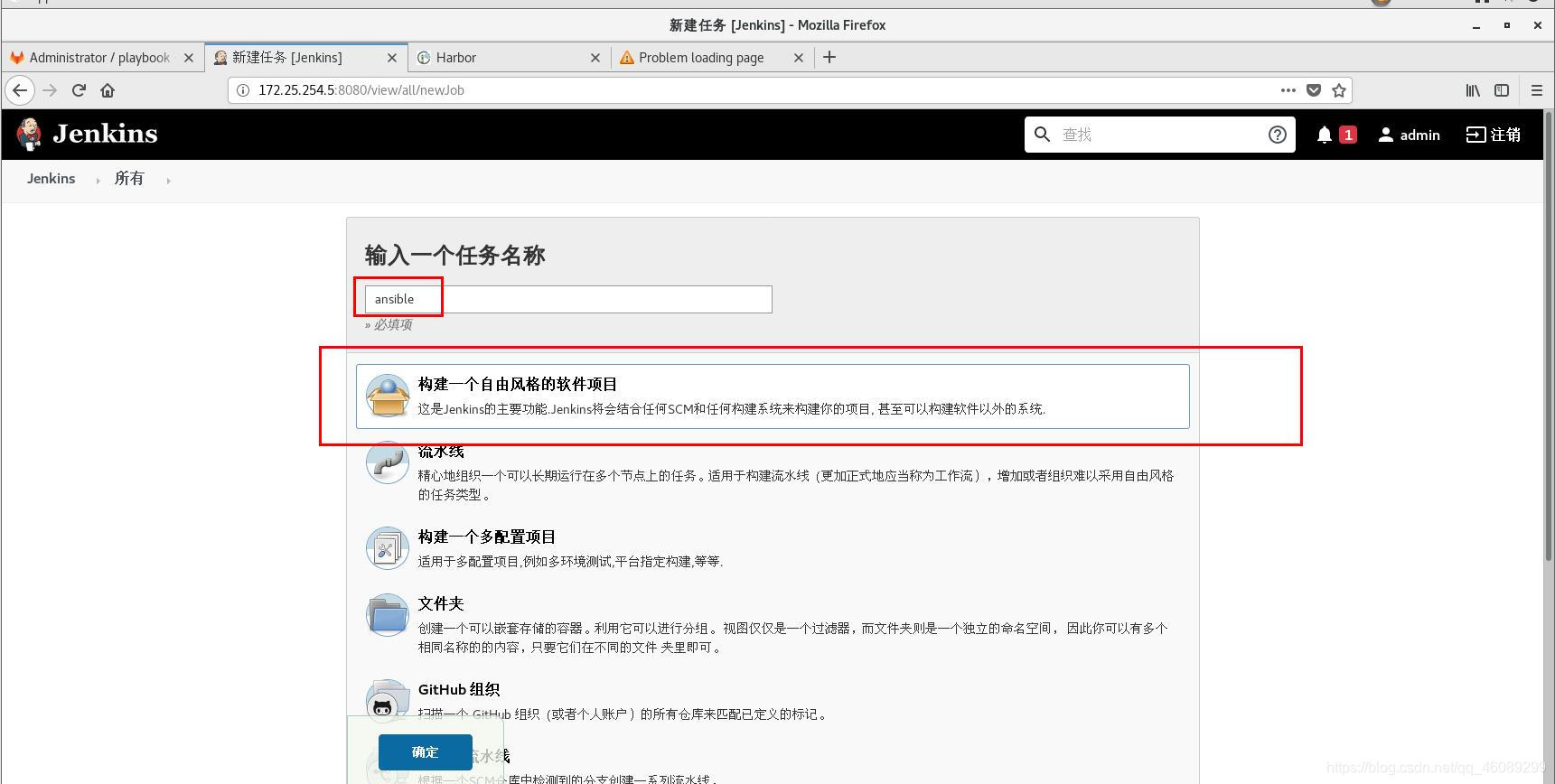Select the freestyle project box icon
Image resolution: width=1555 pixels, height=784 pixels.
[x=388, y=396]
